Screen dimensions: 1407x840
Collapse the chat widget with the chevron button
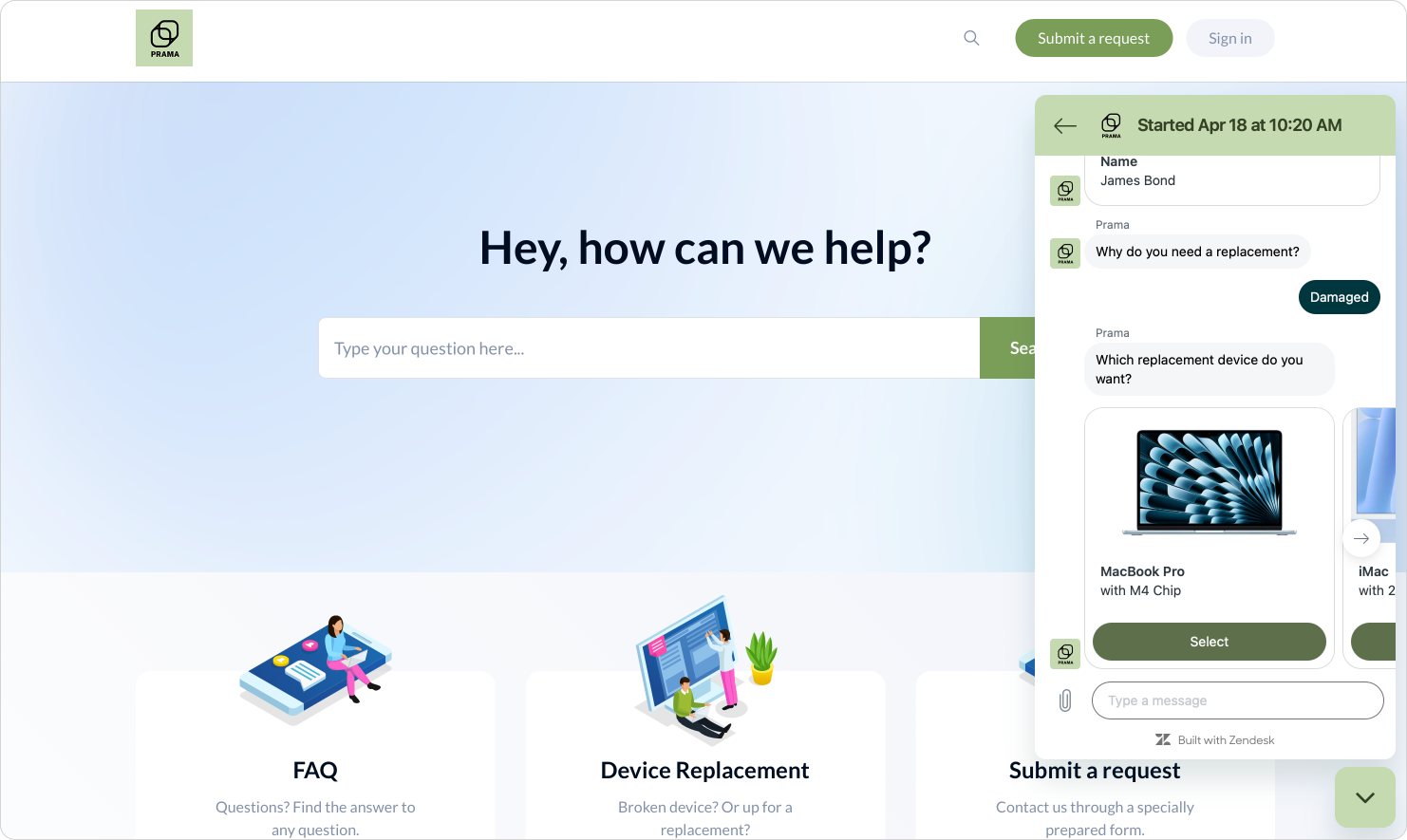tap(1365, 797)
